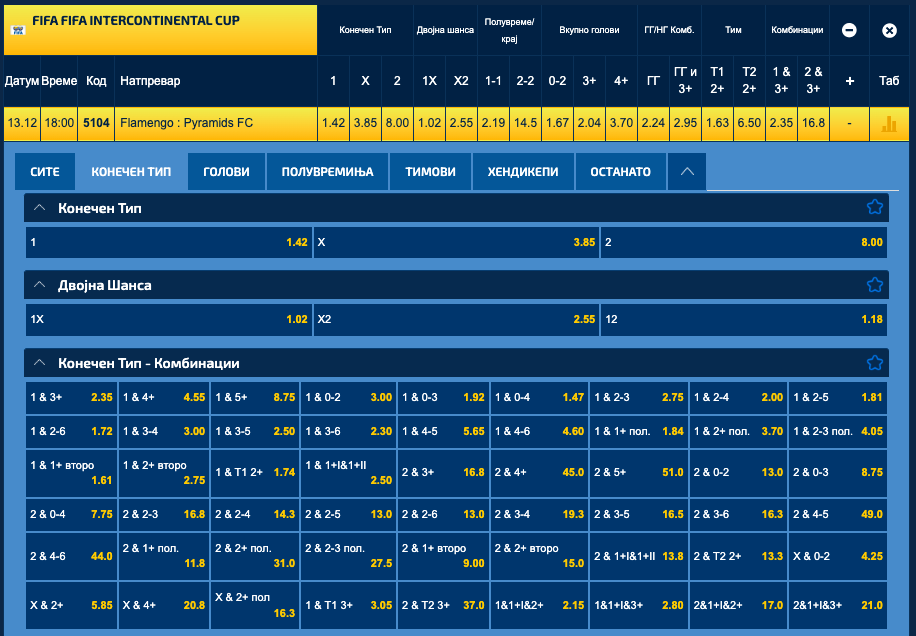Favorite the Двојна Шанса section star
The width and height of the screenshot is (916, 636).
(x=875, y=285)
